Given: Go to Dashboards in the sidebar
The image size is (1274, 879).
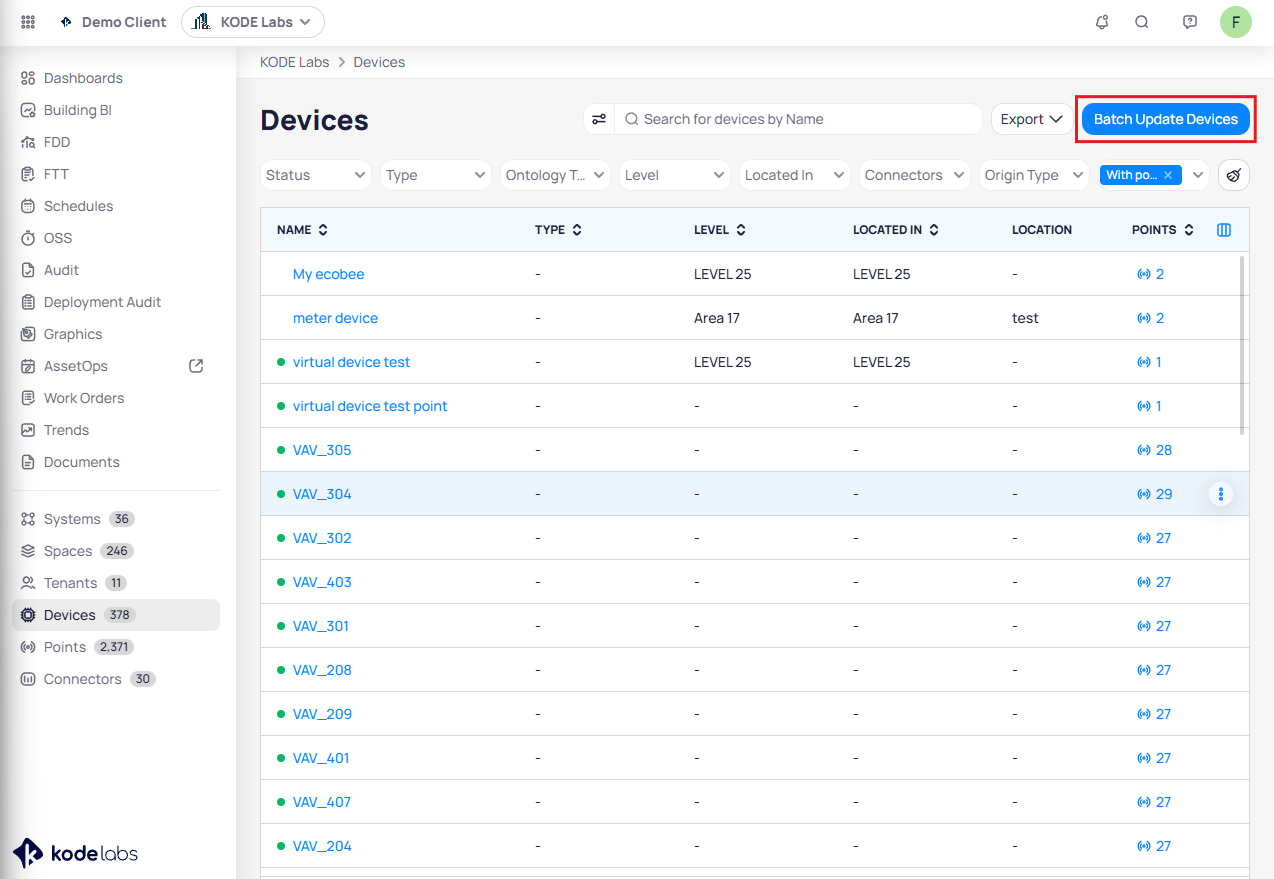Looking at the screenshot, I should (x=83, y=78).
